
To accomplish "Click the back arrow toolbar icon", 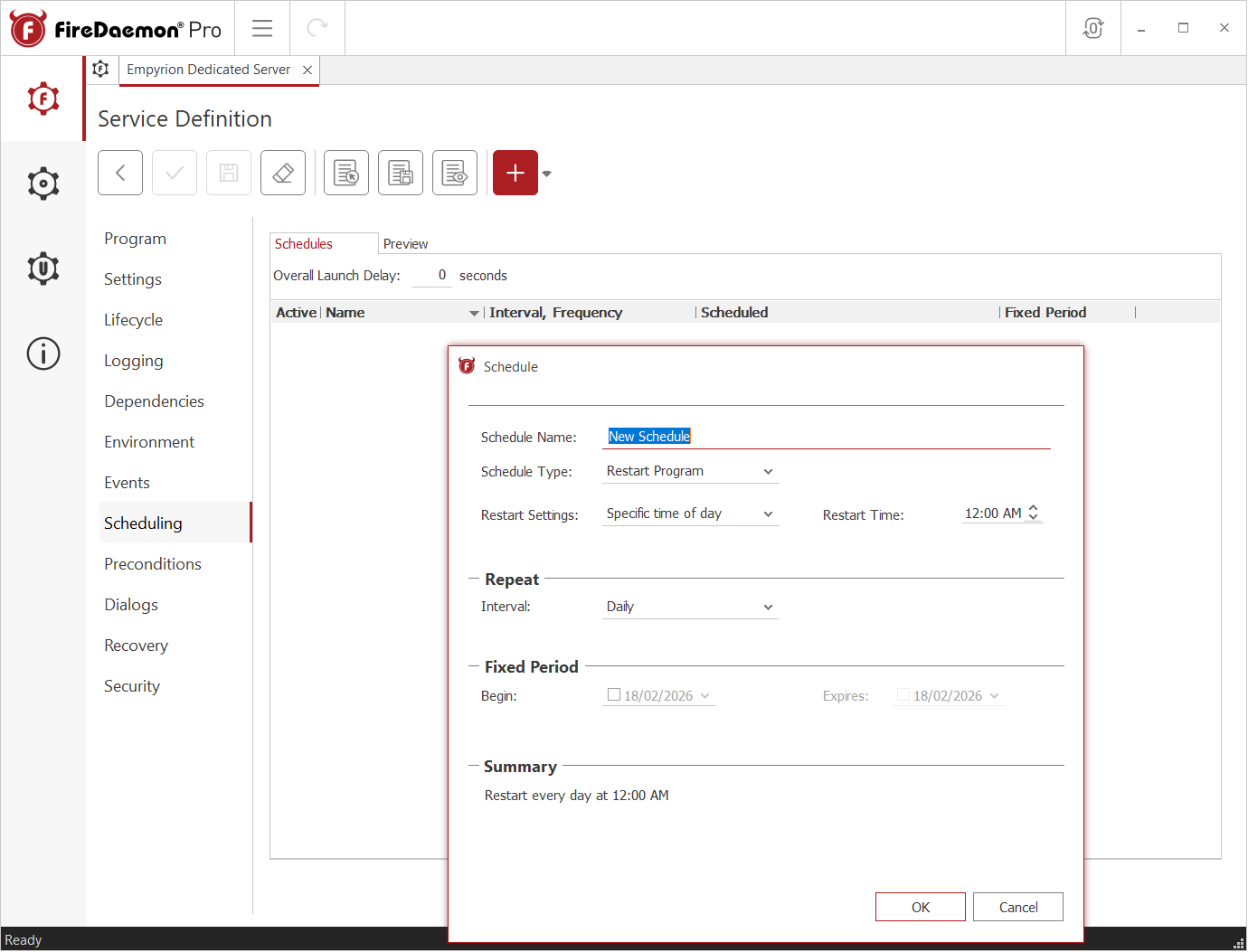I will 119,173.
